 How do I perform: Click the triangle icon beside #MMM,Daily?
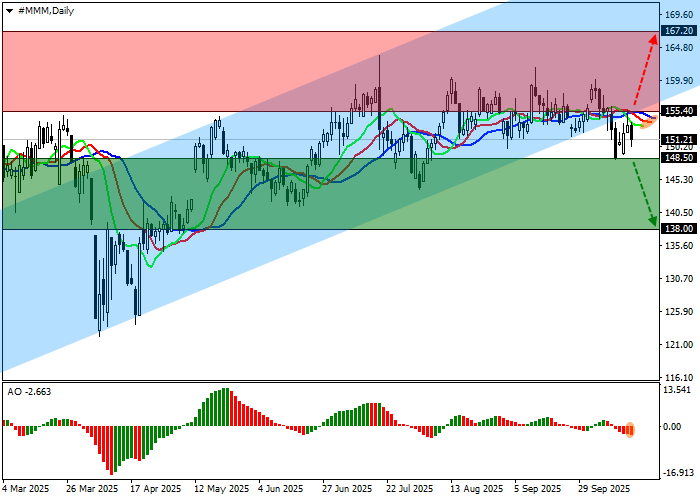point(9,9)
